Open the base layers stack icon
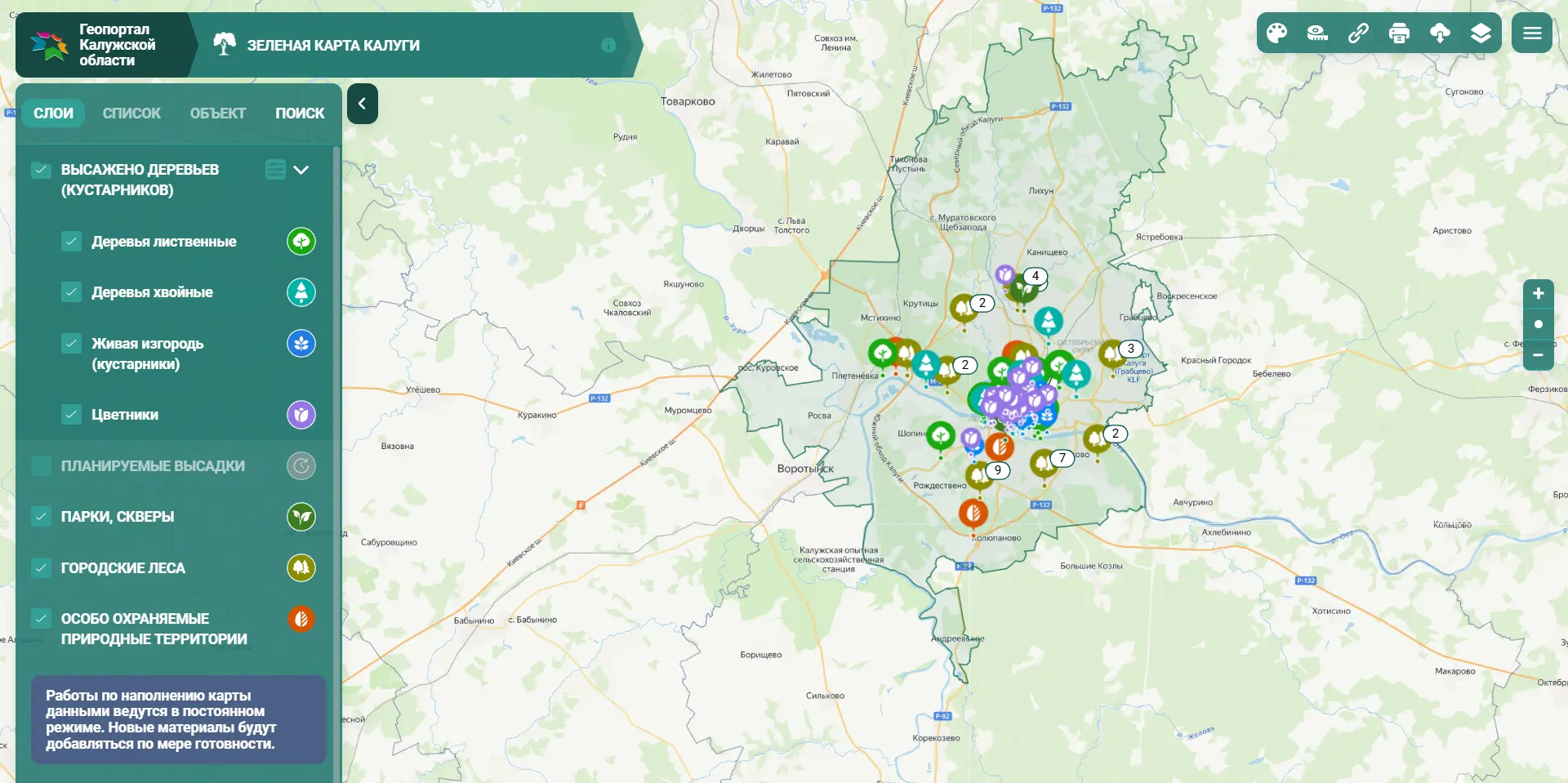This screenshot has width=1568, height=783. [x=1481, y=33]
